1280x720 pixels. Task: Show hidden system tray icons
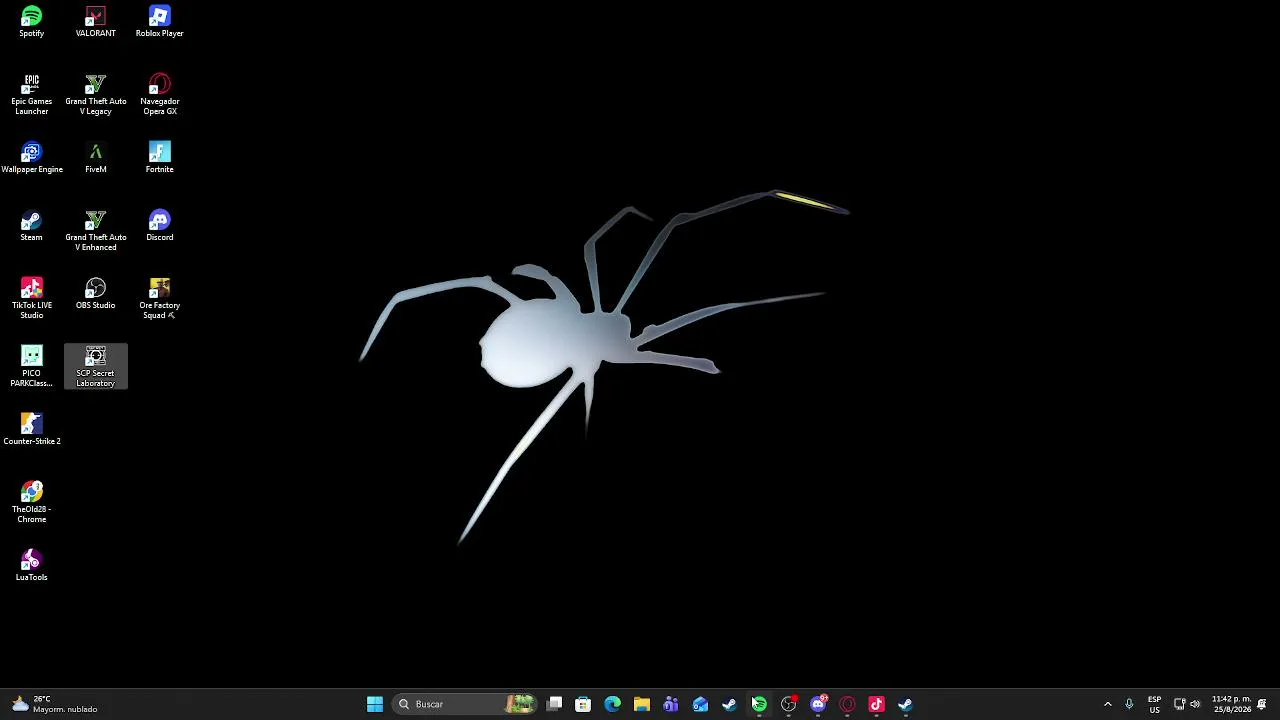click(1107, 704)
